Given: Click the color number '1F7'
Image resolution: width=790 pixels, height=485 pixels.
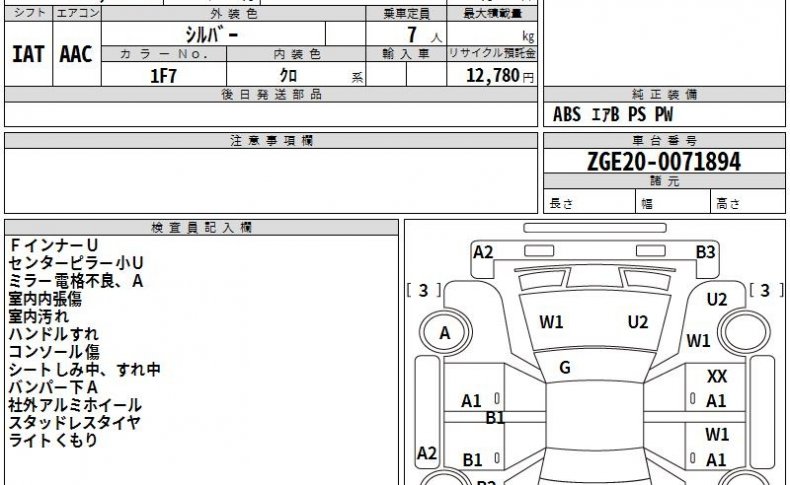Looking at the screenshot, I should 164,76.
